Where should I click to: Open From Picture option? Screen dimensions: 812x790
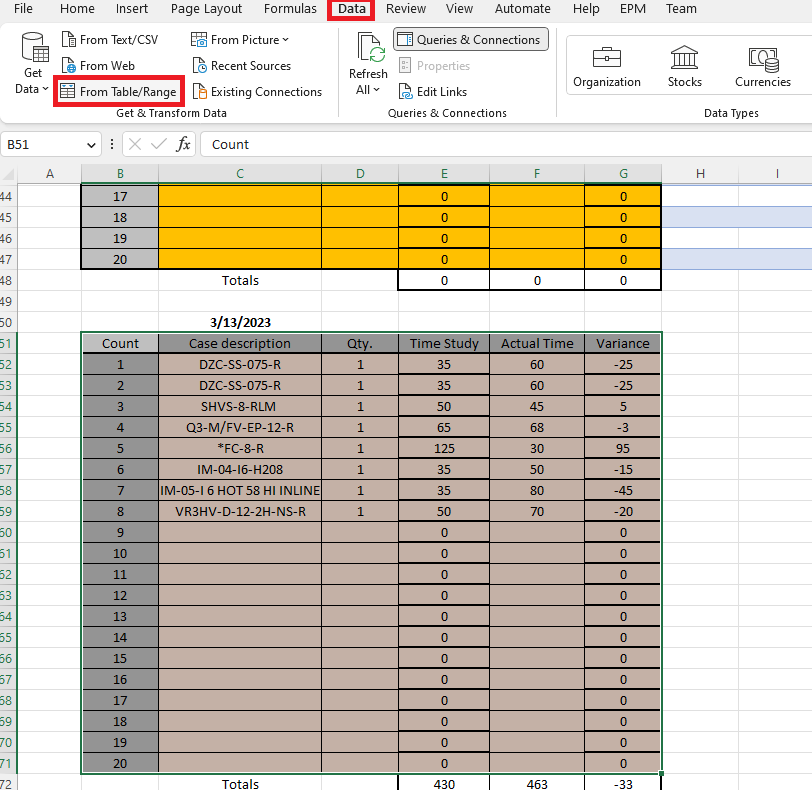point(240,40)
